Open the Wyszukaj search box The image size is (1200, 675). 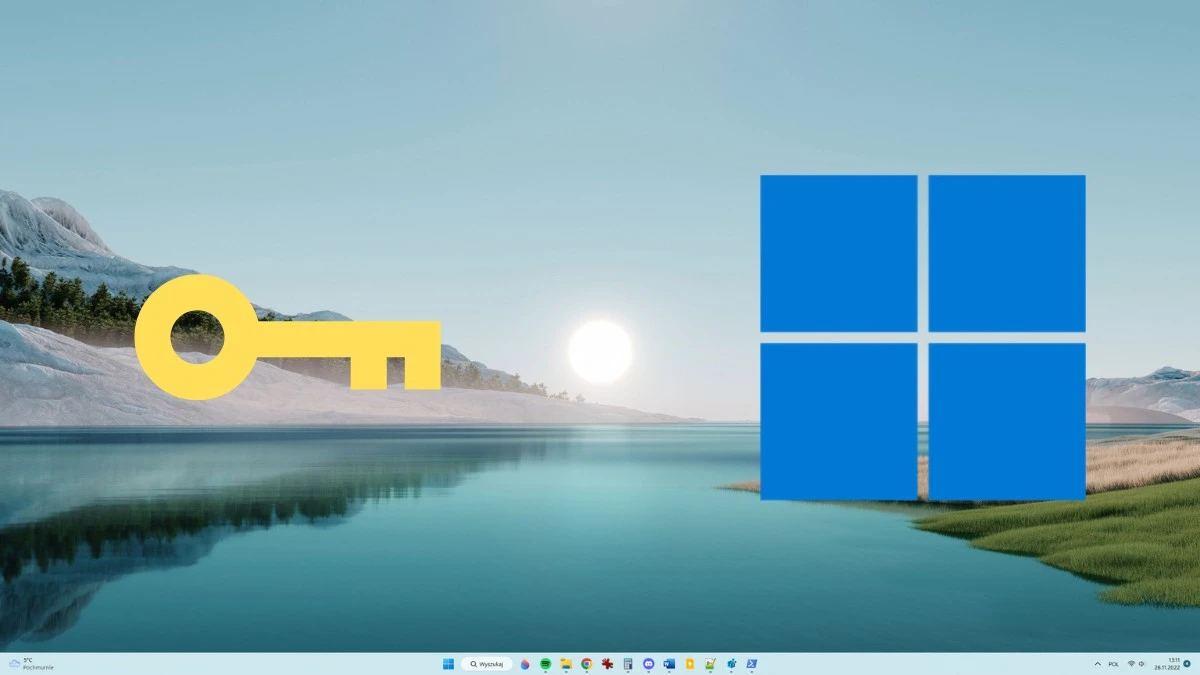[x=488, y=663]
